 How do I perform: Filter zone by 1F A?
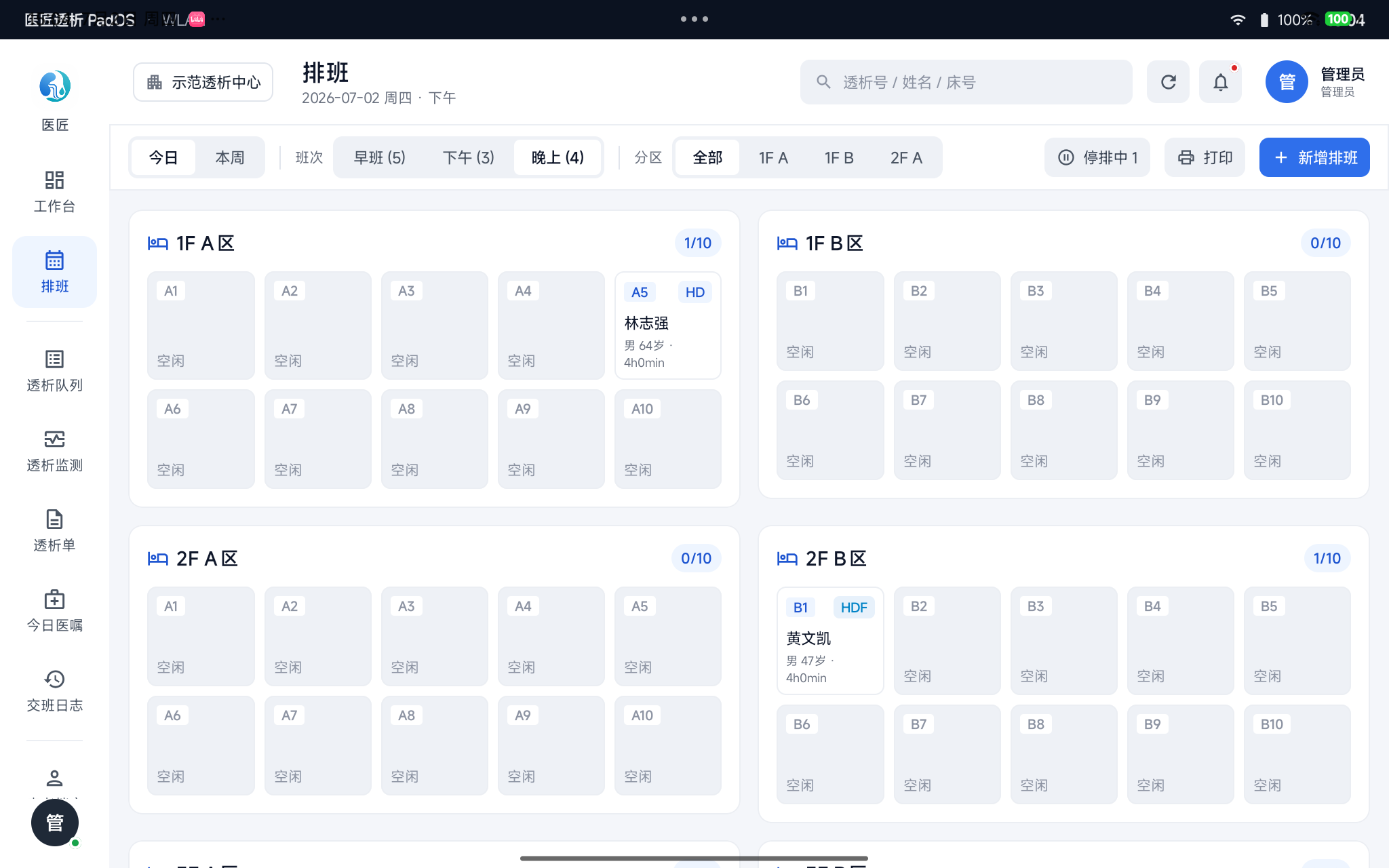coord(773,158)
